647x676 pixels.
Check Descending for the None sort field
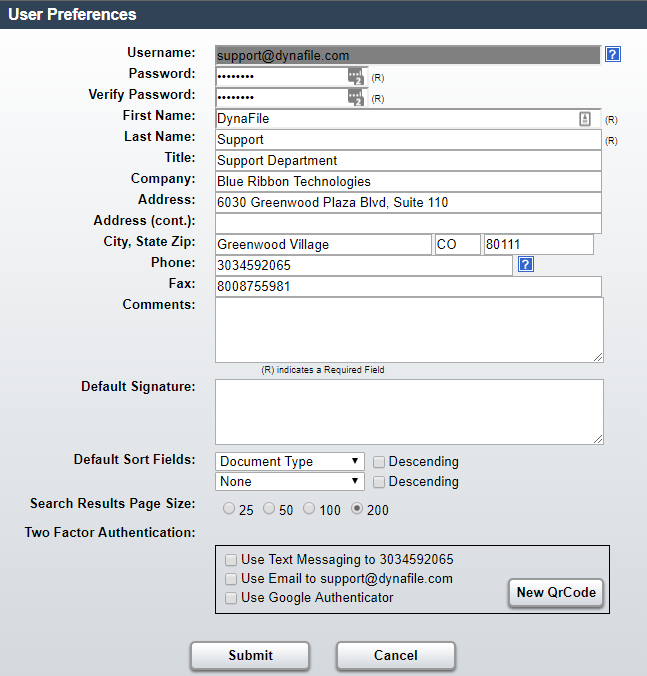pyautogui.click(x=378, y=482)
